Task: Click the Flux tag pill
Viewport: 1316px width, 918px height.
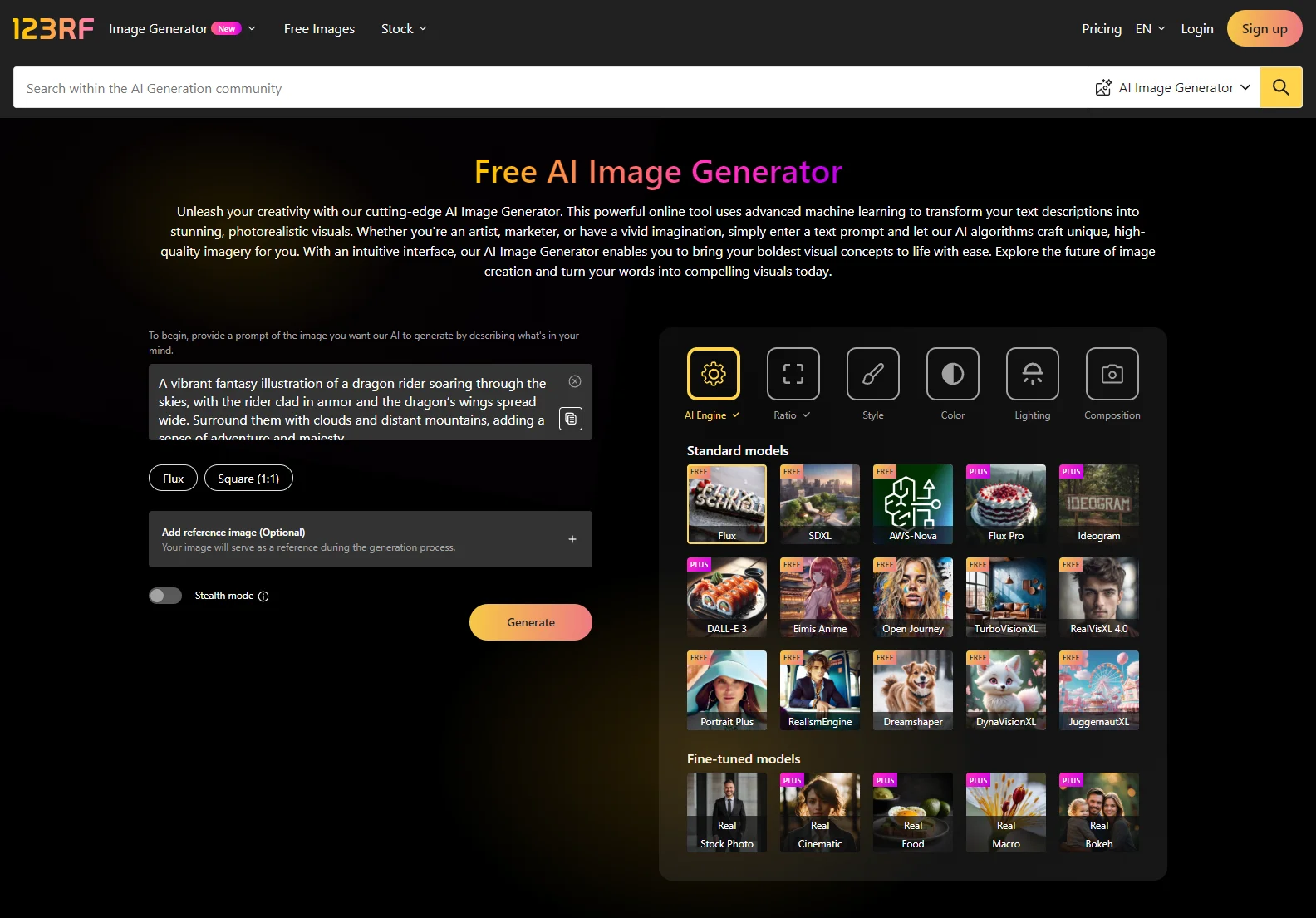Action: pos(173,479)
